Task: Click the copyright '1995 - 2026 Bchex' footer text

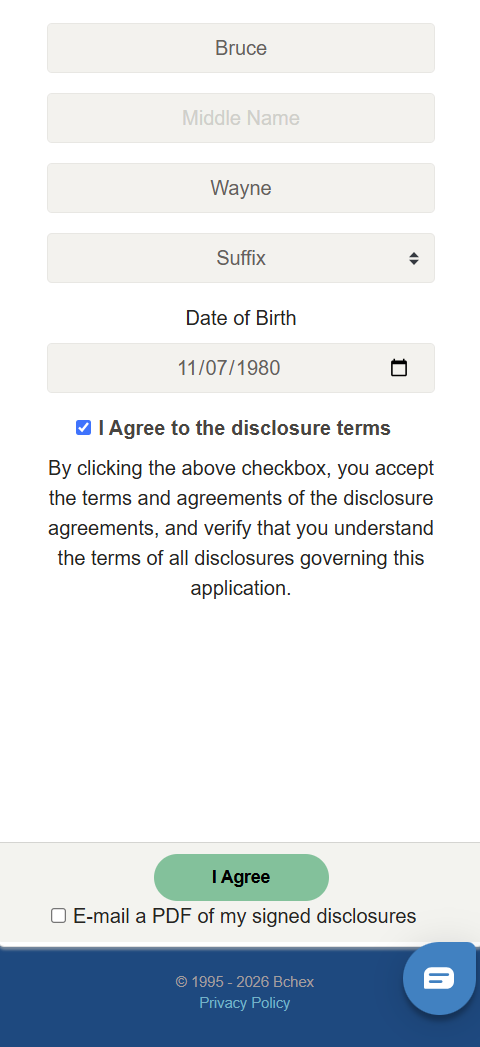Action: [244, 982]
